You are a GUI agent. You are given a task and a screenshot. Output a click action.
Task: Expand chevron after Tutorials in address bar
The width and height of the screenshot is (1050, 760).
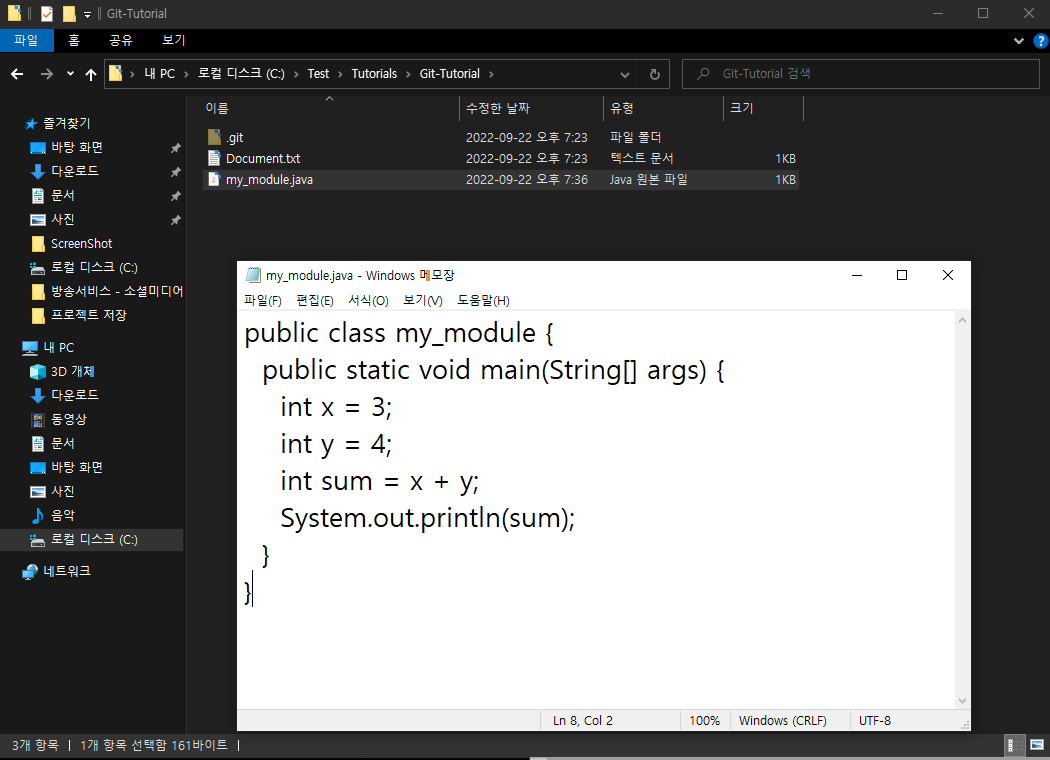(x=408, y=74)
